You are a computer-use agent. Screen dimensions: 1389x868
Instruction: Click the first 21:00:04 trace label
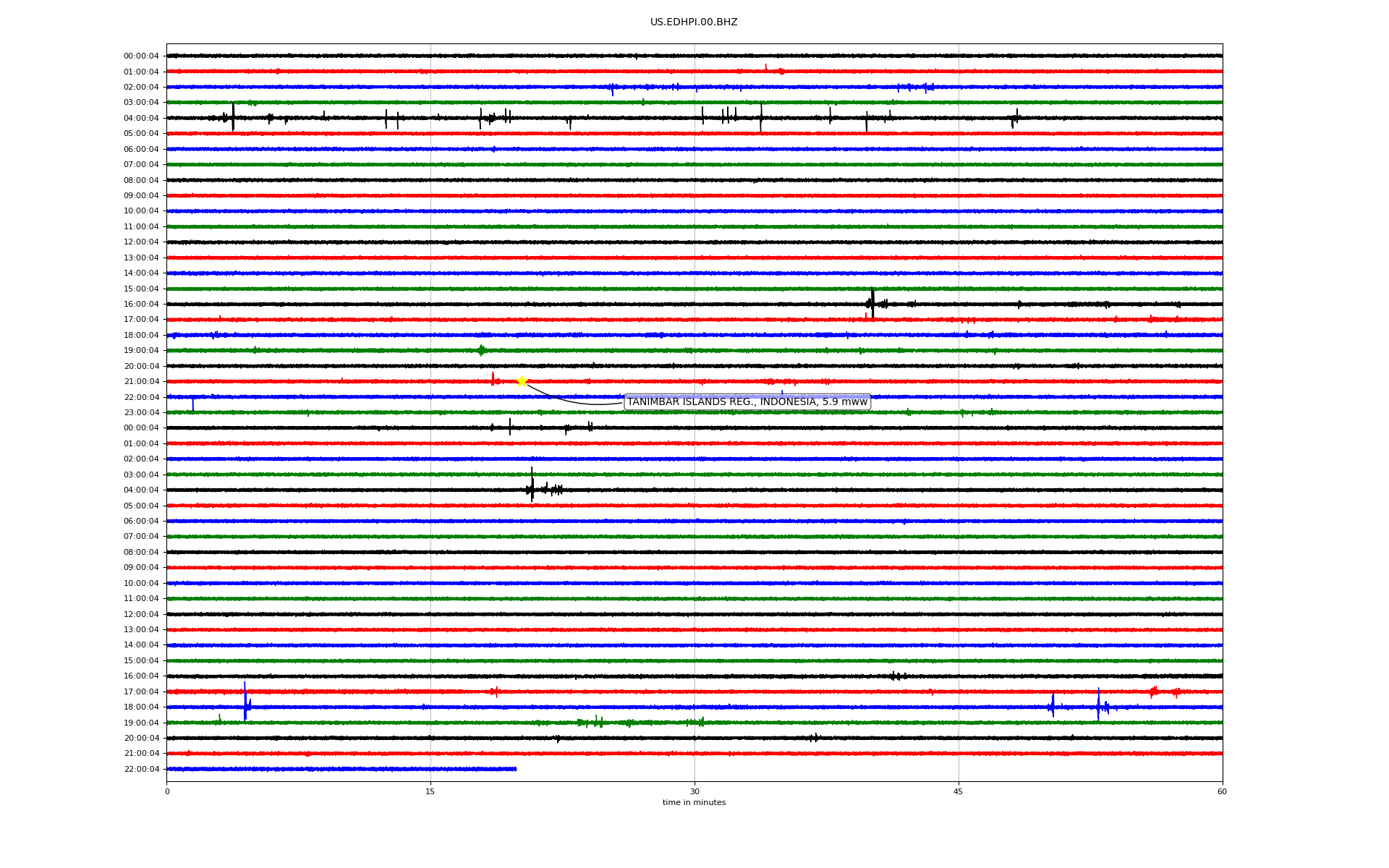141,381
